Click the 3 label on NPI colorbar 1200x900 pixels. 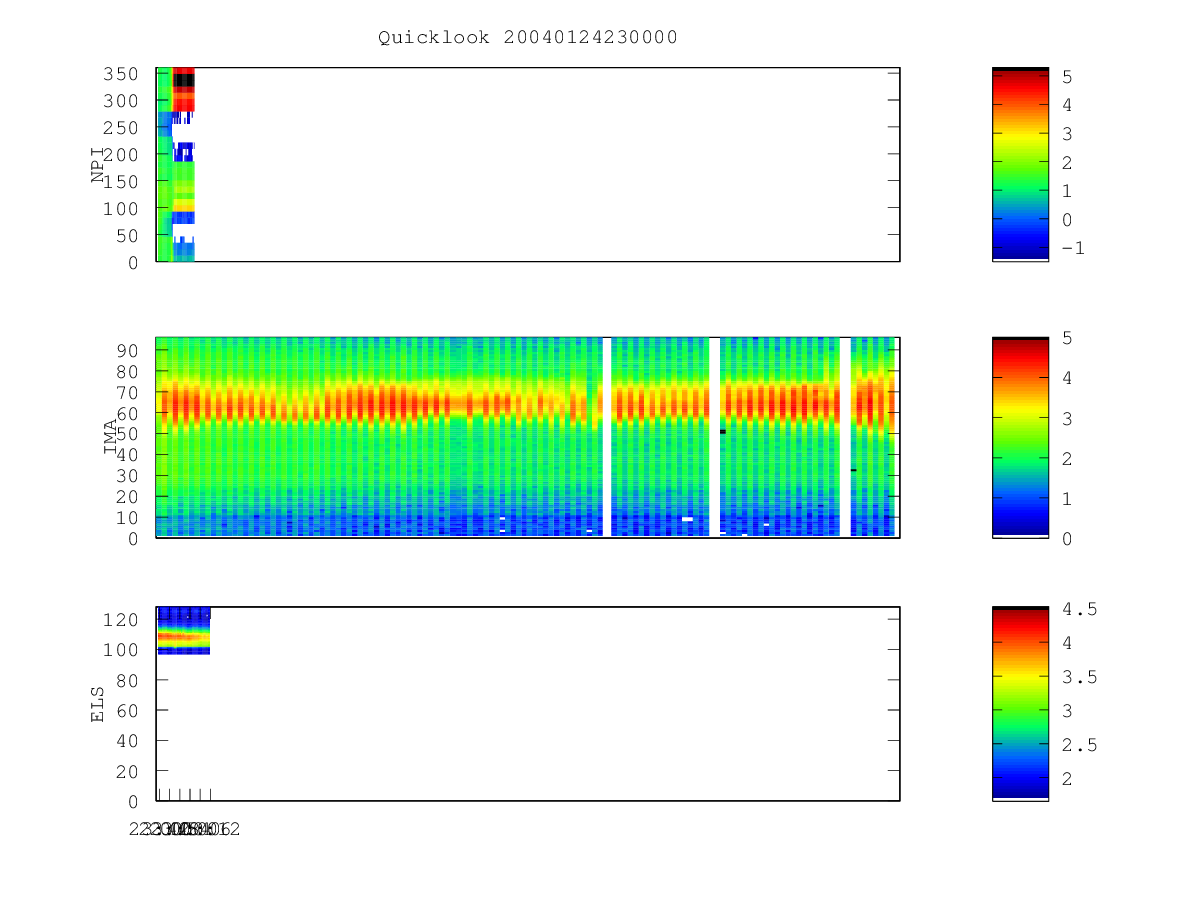[x=1066, y=133]
